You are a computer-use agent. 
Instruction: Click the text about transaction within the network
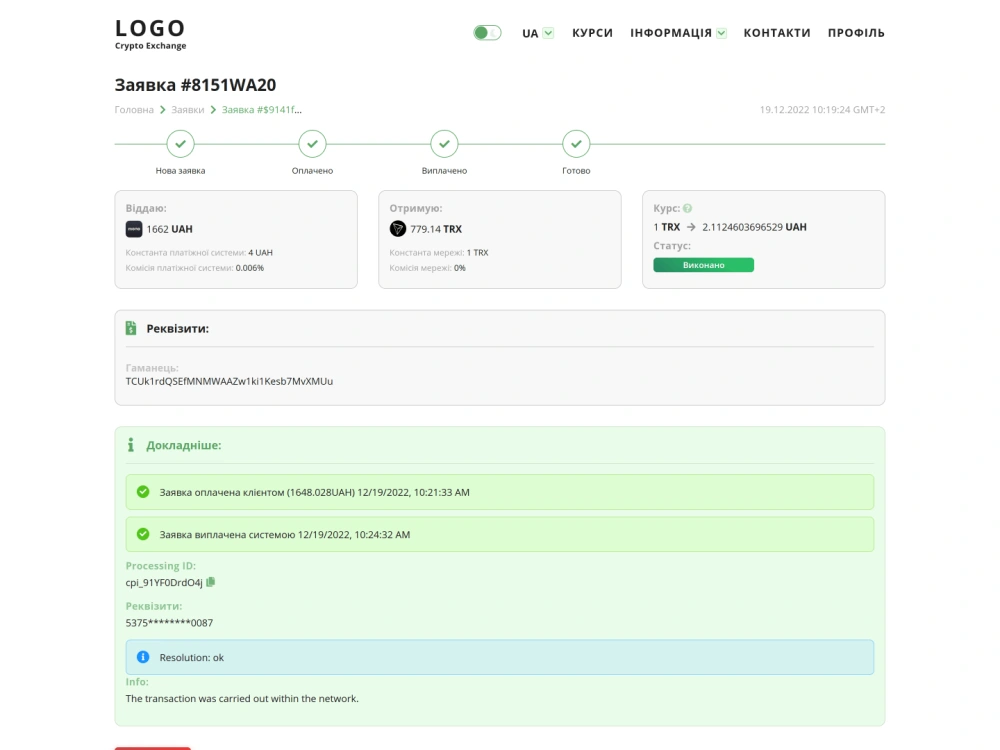coord(242,698)
